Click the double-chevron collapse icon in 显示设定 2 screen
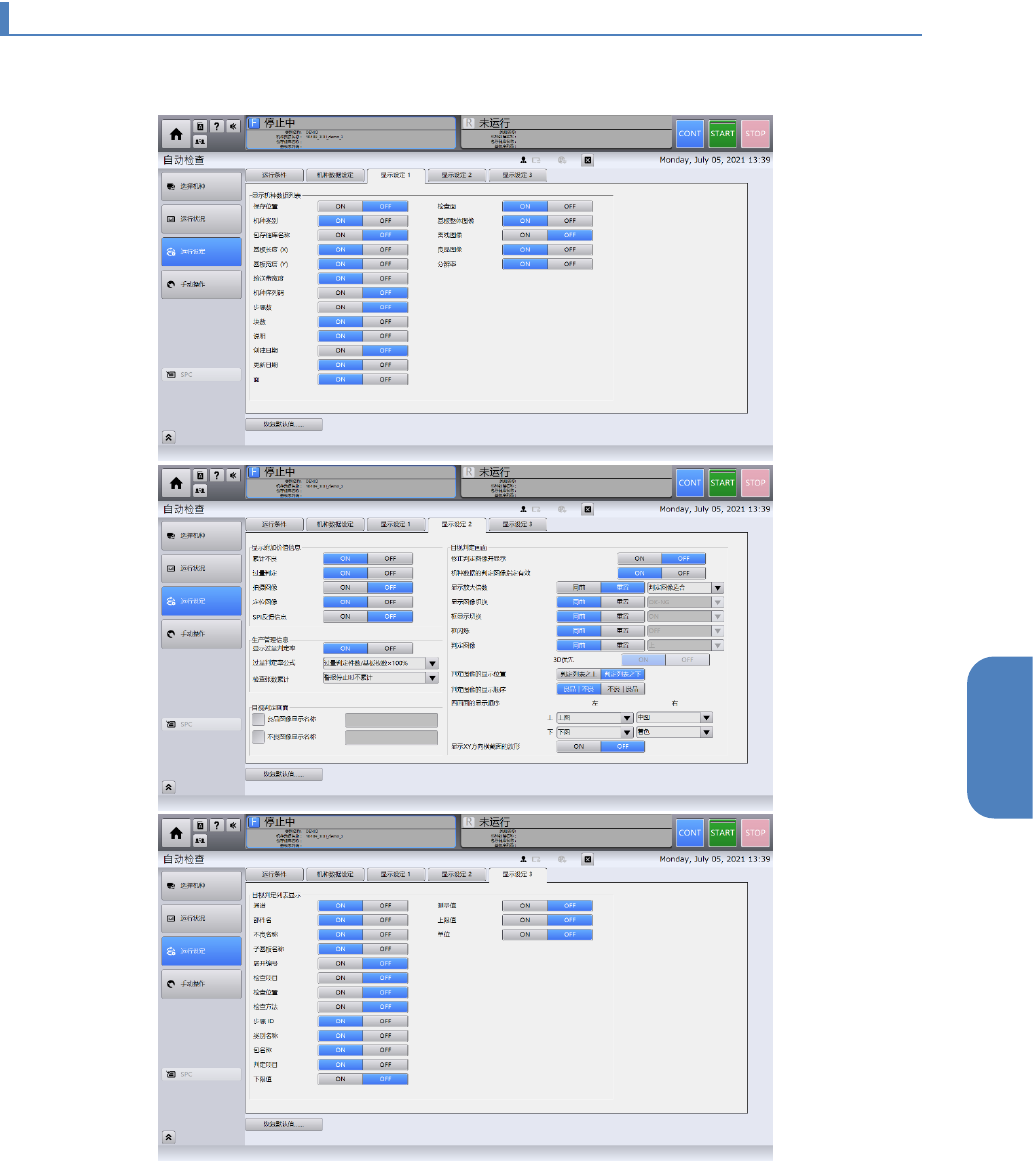The width and height of the screenshot is (1033, 1161). pos(169,787)
